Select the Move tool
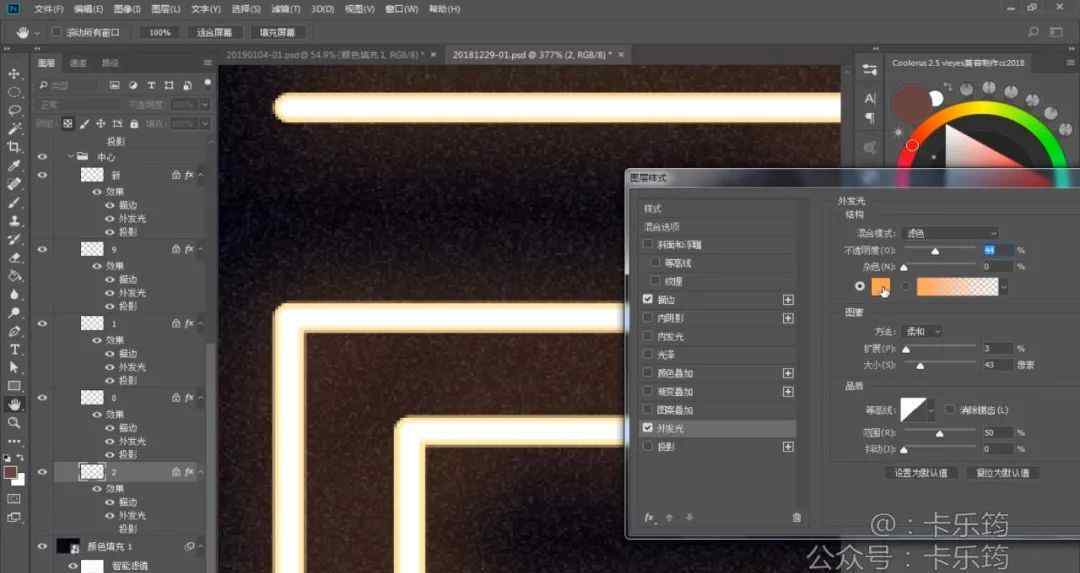1080x573 pixels. 14,74
